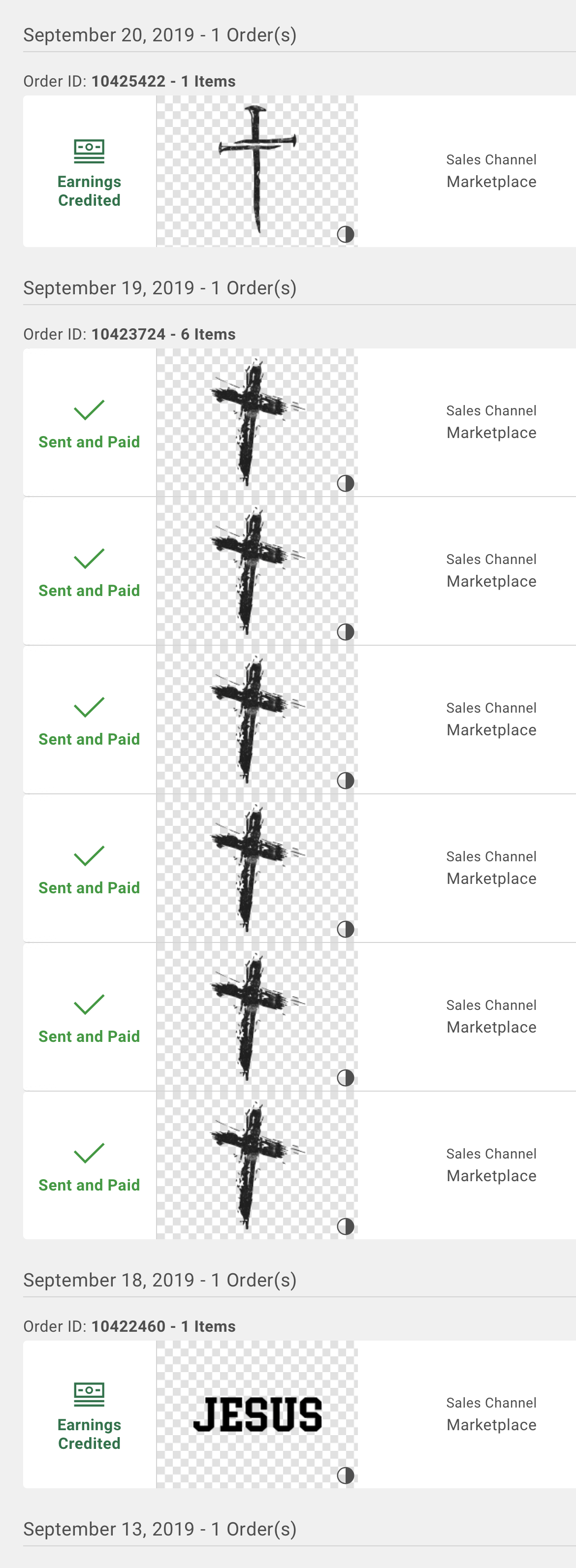
Task: Toggle contrast on last brush cross in order 10423724
Action: (x=345, y=1226)
